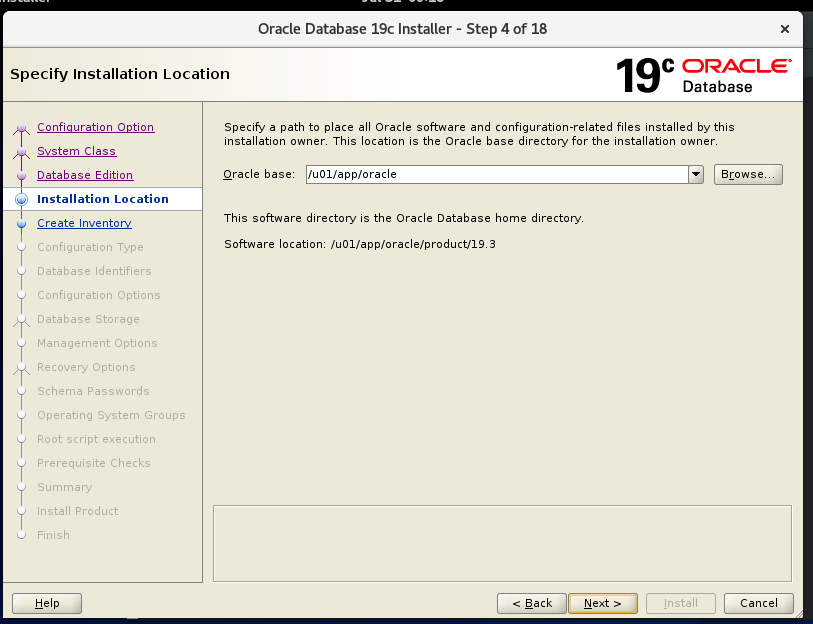Click the Summary step label
Image resolution: width=813 pixels, height=624 pixels.
pos(65,487)
